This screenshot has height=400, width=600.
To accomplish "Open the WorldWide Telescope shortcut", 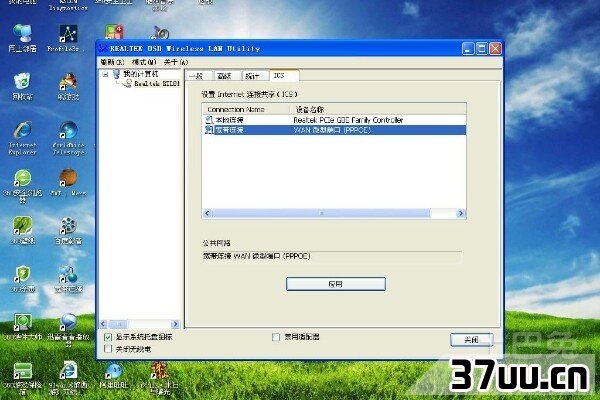I will coord(68,130).
